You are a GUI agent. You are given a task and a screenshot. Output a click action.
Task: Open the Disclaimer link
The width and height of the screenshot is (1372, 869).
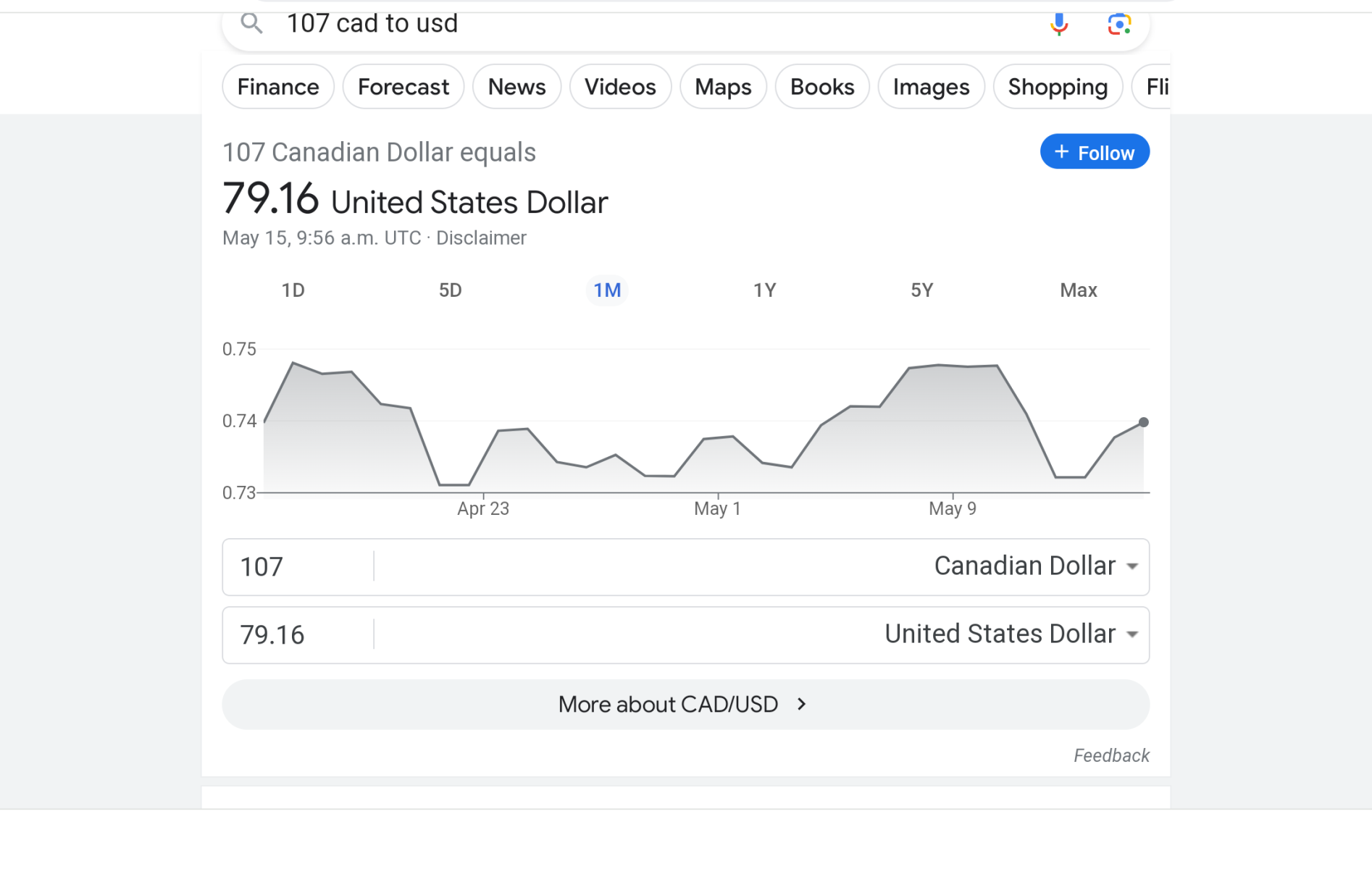[x=481, y=238]
